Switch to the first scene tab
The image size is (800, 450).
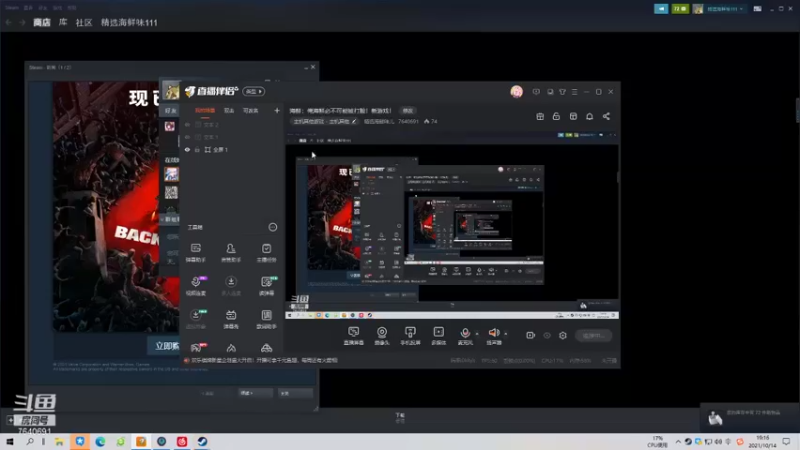[205, 111]
